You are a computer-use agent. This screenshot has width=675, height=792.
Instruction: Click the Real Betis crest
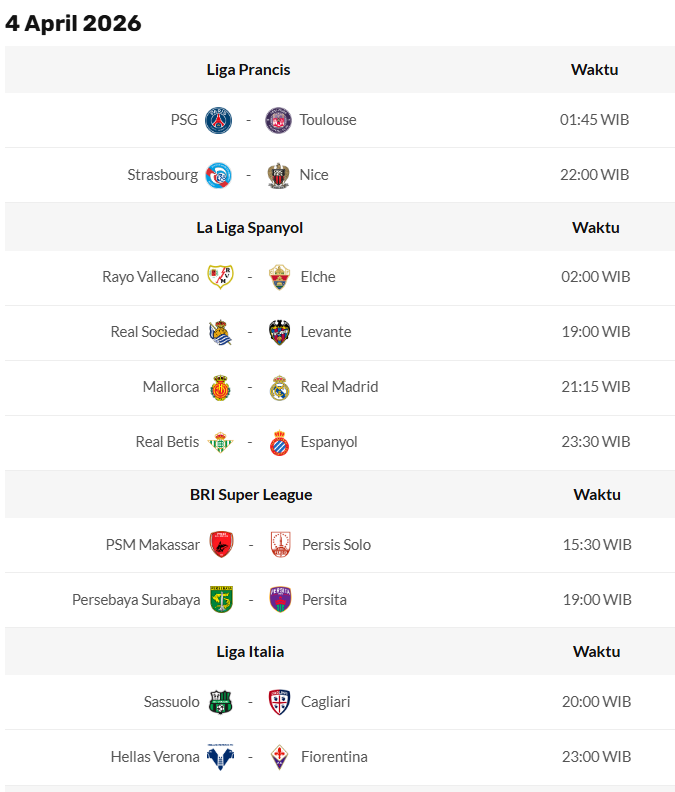[x=220, y=443]
